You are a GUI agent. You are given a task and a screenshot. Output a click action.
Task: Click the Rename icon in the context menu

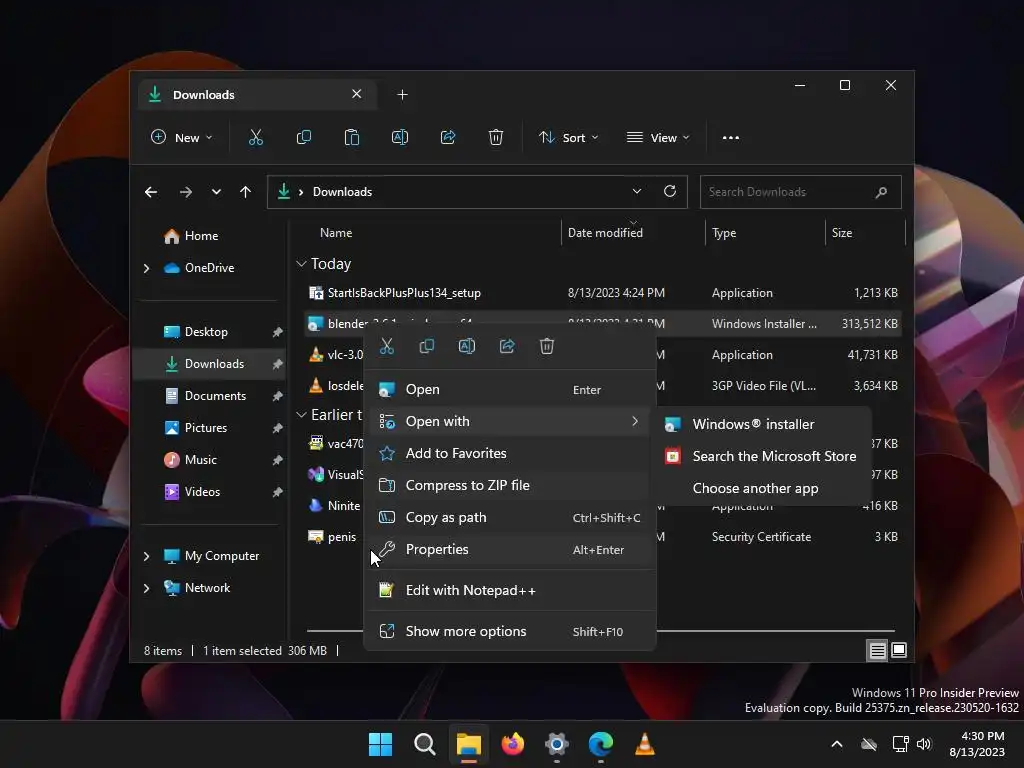click(467, 346)
